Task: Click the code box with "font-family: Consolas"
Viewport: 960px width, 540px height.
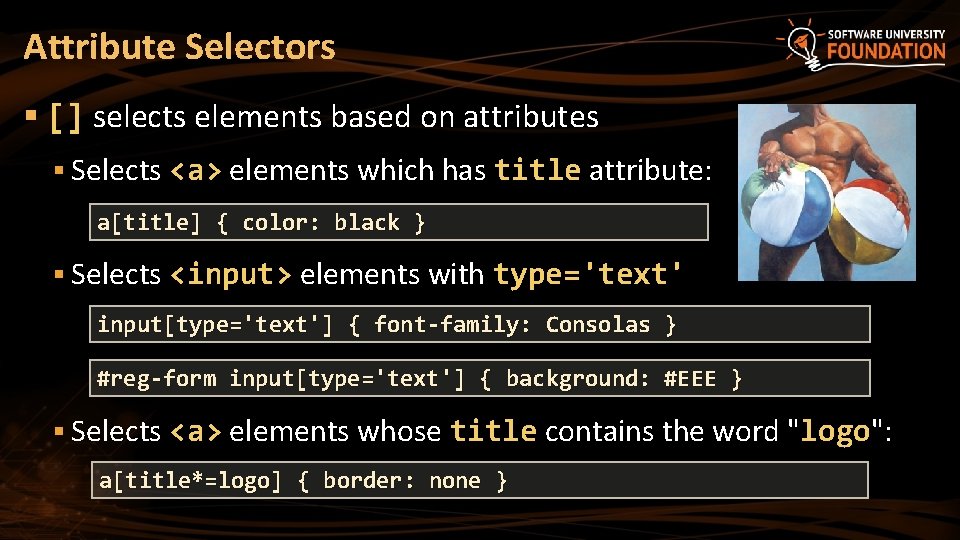Action: click(479, 324)
